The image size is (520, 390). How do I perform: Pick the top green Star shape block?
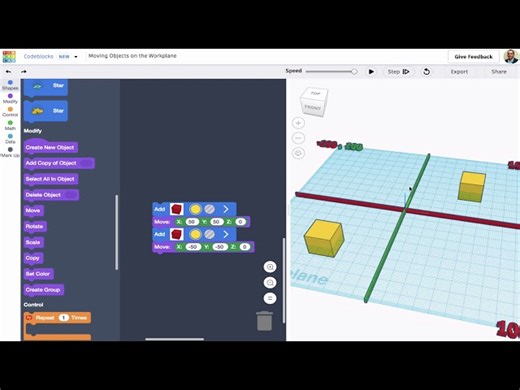[x=46, y=87]
